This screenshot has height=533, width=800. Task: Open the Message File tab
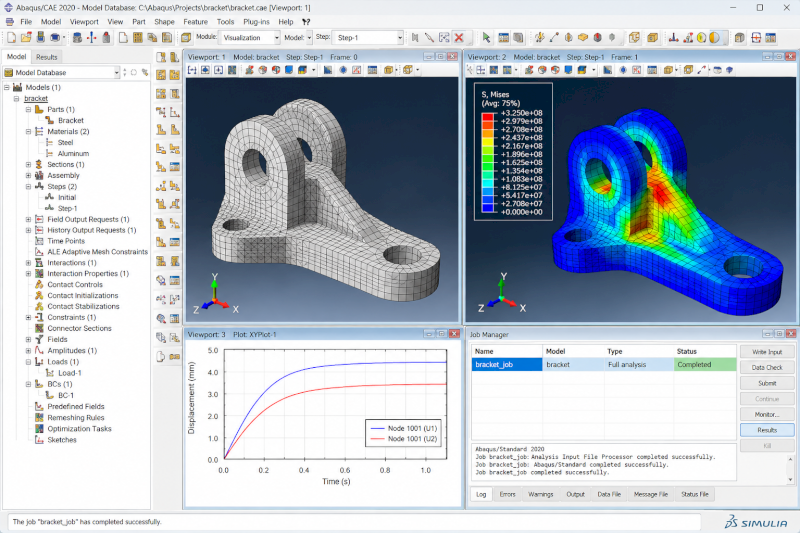651,494
